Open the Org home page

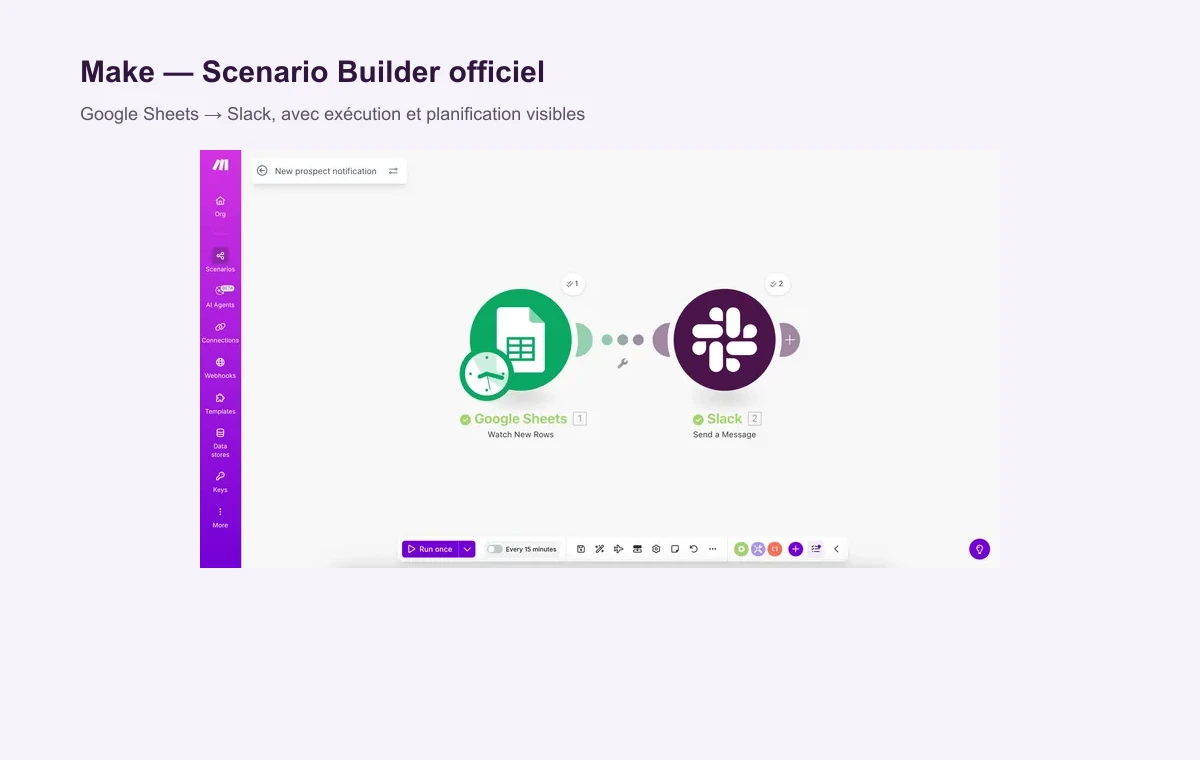click(220, 206)
